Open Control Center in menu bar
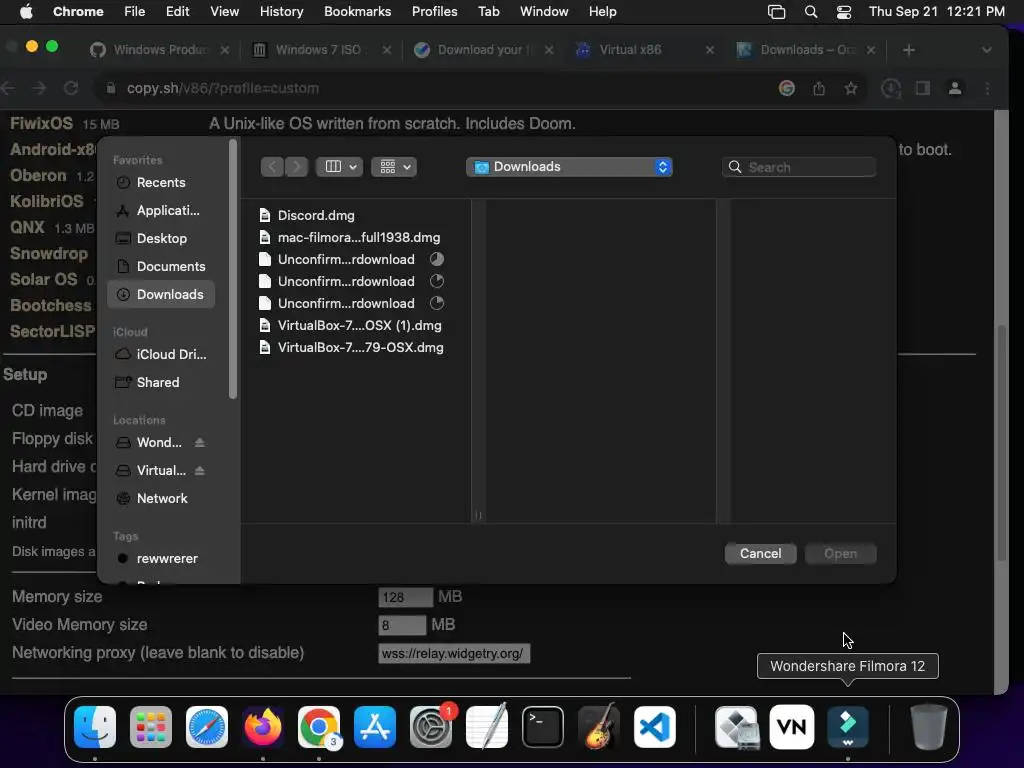This screenshot has width=1024, height=768. point(844,12)
